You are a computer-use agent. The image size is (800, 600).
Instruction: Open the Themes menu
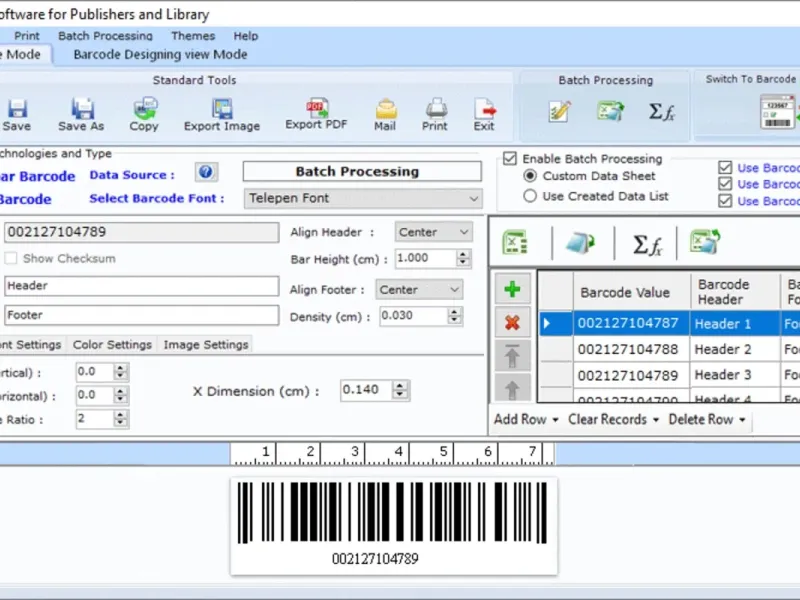tap(193, 36)
